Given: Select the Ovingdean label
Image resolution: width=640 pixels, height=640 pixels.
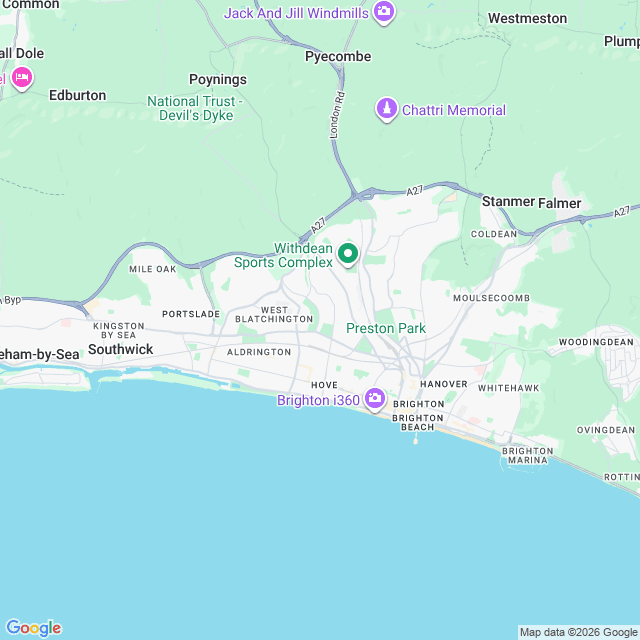Looking at the screenshot, I should click(x=606, y=430).
